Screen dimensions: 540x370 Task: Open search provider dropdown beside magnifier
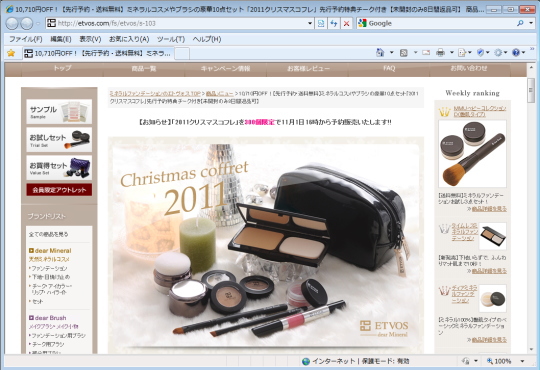(x=531, y=23)
